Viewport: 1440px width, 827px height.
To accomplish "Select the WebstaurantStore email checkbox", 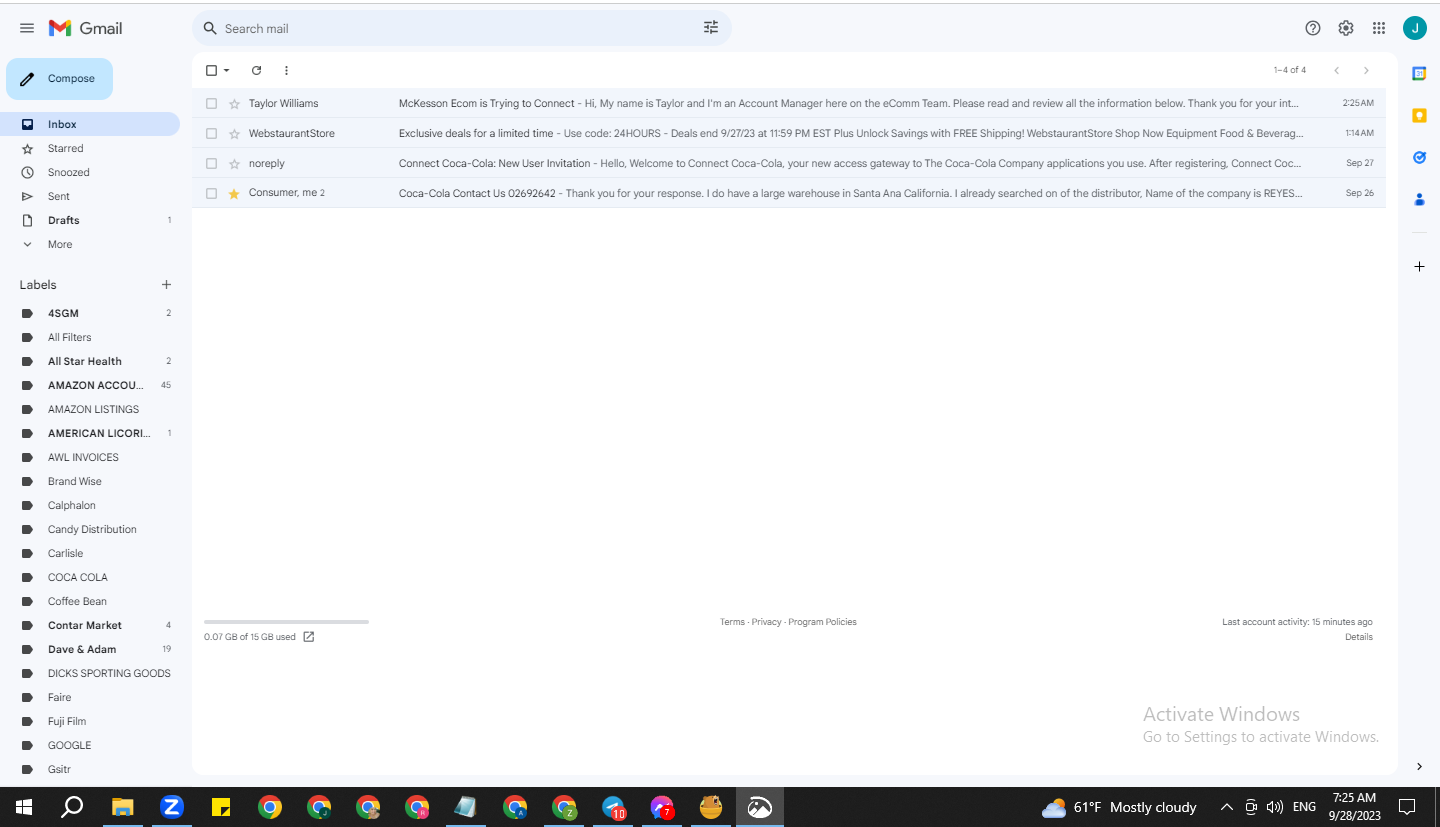I will (x=211, y=133).
